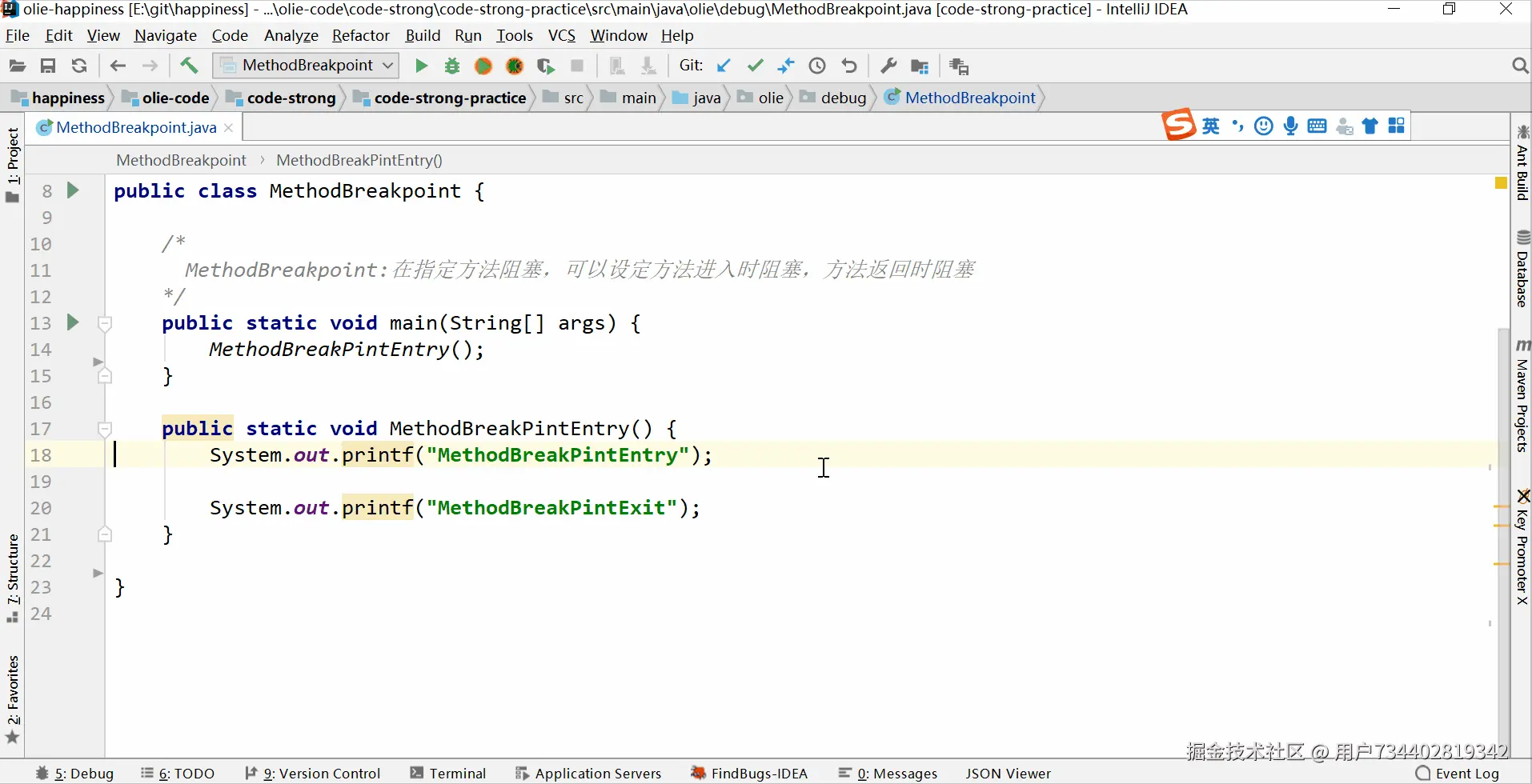Open the Refactor menu
This screenshot has width=1532, height=784.
(361, 35)
